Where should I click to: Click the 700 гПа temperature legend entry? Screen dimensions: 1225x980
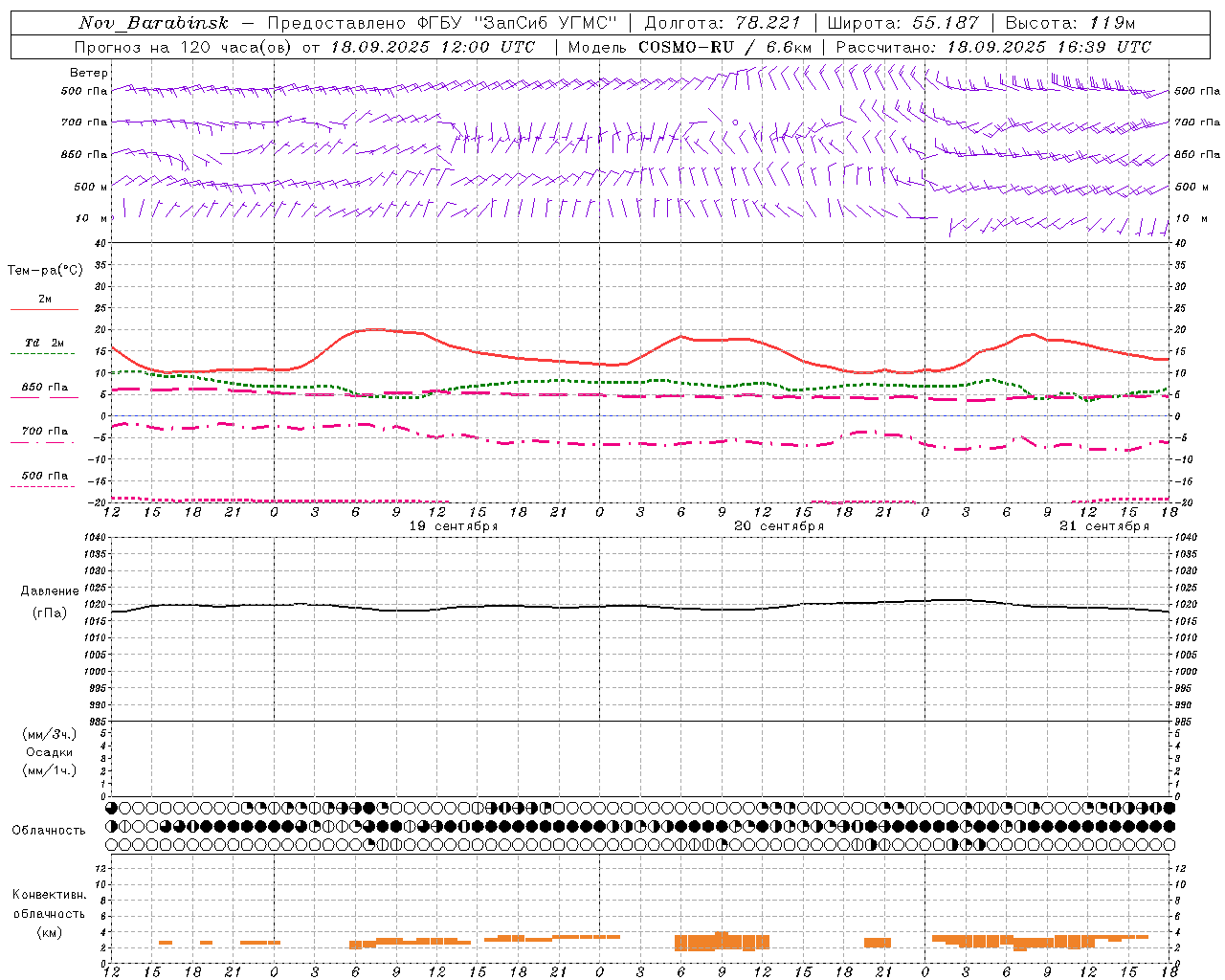(x=45, y=432)
